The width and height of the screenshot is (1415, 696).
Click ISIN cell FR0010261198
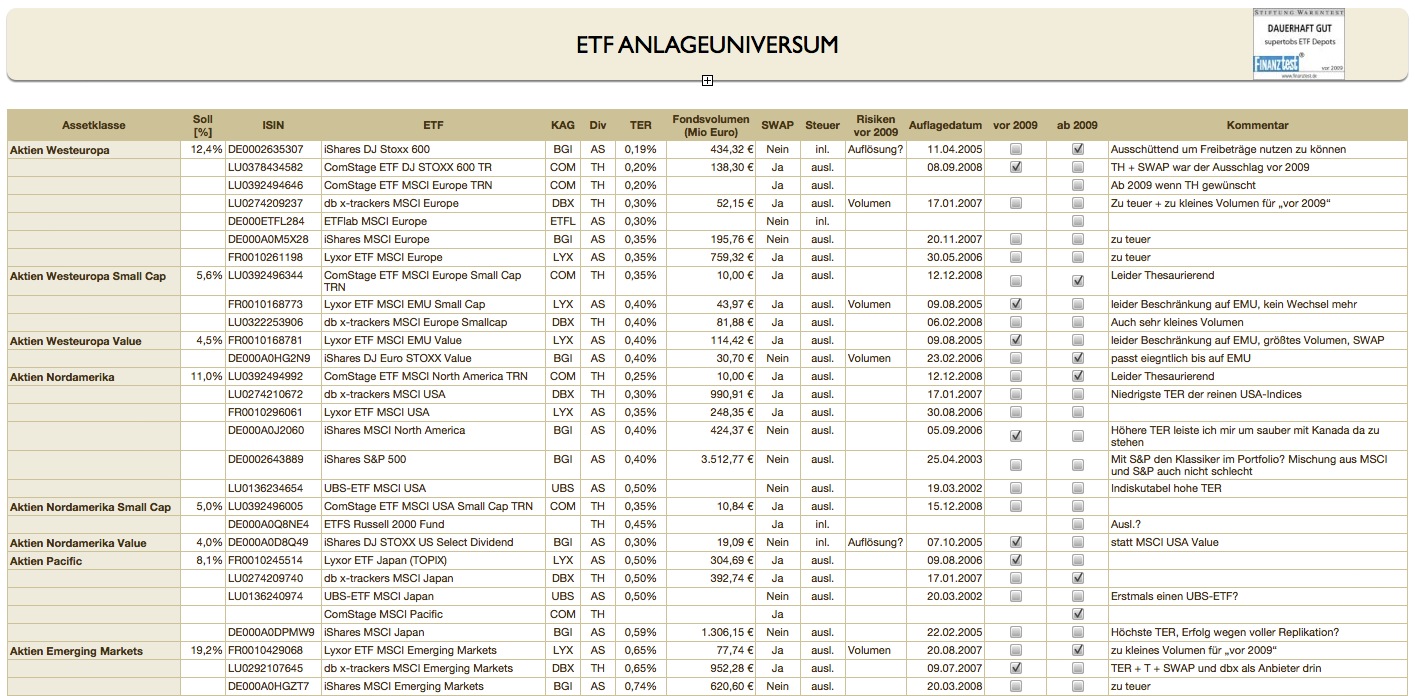click(273, 257)
